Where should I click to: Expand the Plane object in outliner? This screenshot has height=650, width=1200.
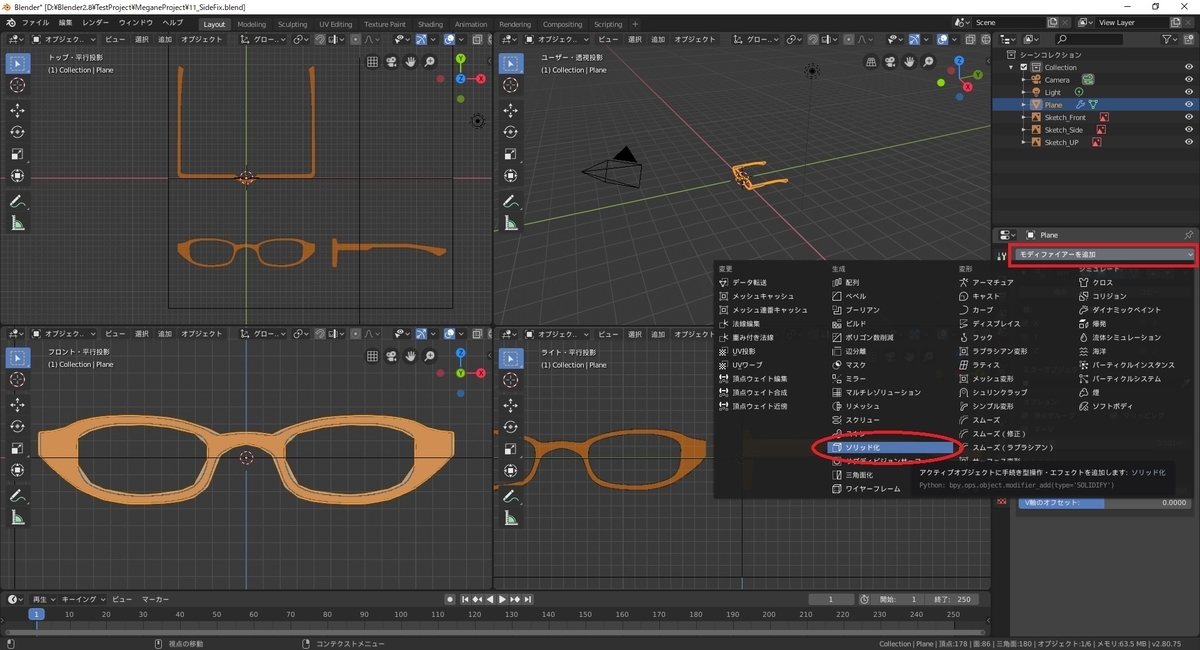pyautogui.click(x=1023, y=105)
